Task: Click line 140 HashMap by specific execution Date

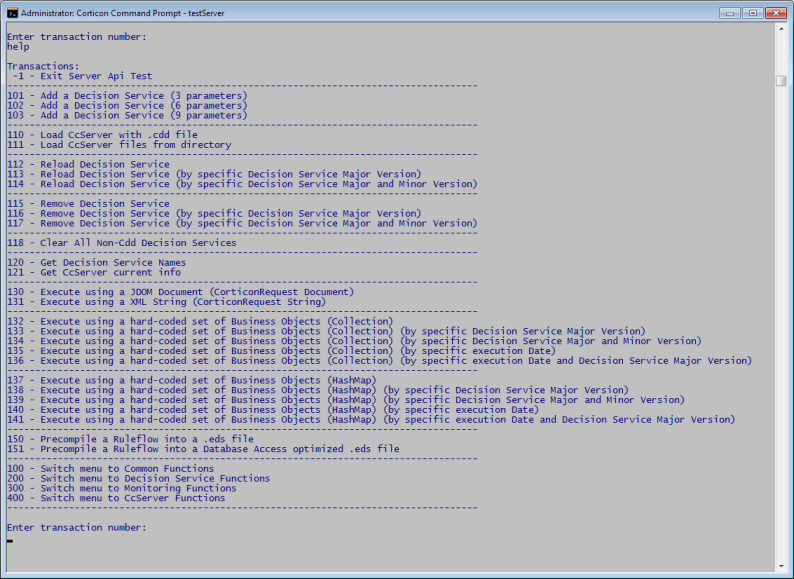Action: tap(273, 410)
